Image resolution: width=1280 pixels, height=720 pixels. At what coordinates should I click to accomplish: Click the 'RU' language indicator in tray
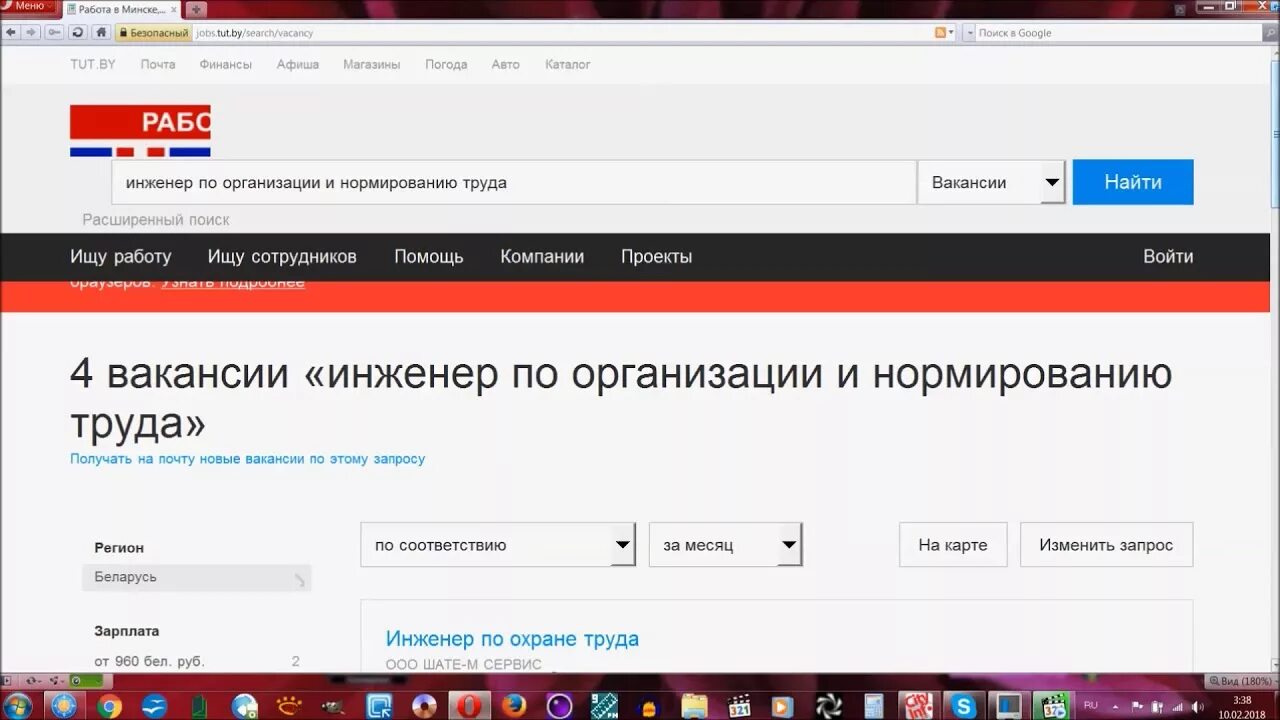coord(1090,705)
